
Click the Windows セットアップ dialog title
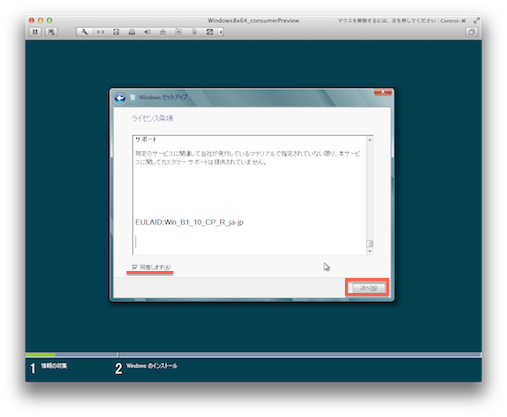[x=163, y=97]
